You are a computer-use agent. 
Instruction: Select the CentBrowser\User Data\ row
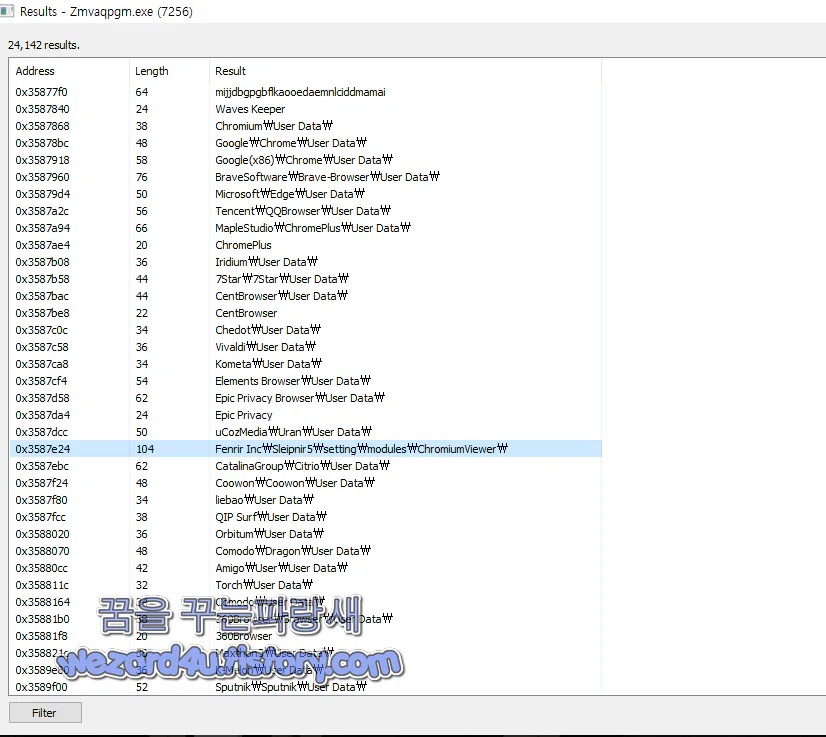[306, 296]
